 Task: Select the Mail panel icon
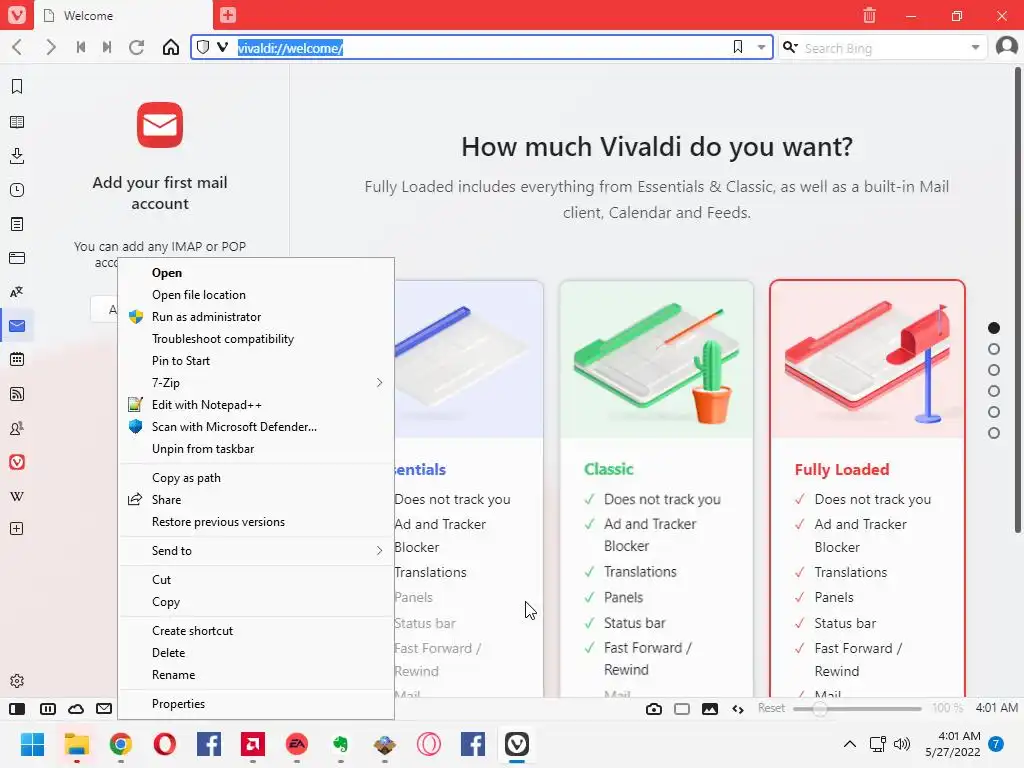pos(17,326)
